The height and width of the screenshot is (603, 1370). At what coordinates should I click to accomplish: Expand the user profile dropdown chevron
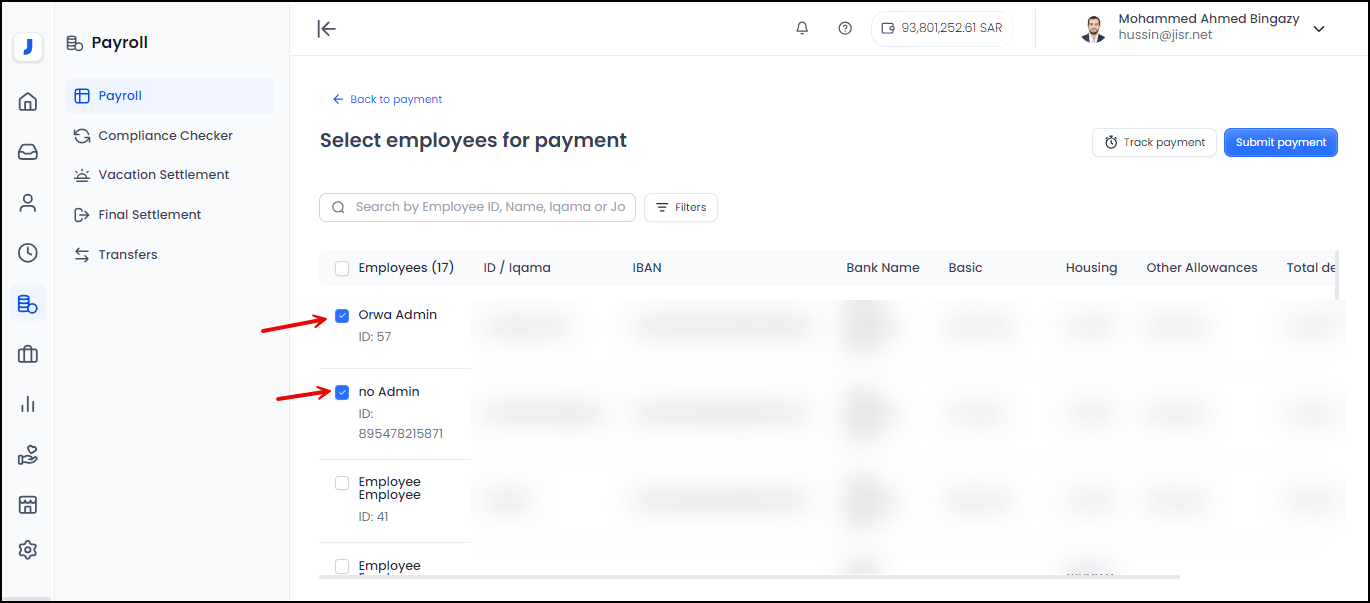point(1319,29)
